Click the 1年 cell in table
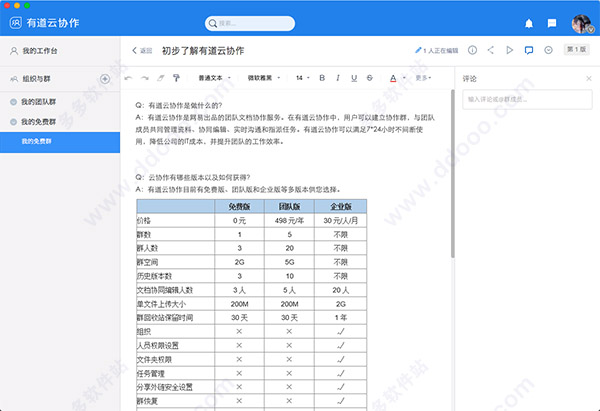The height and width of the screenshot is (411, 600). [x=341, y=318]
